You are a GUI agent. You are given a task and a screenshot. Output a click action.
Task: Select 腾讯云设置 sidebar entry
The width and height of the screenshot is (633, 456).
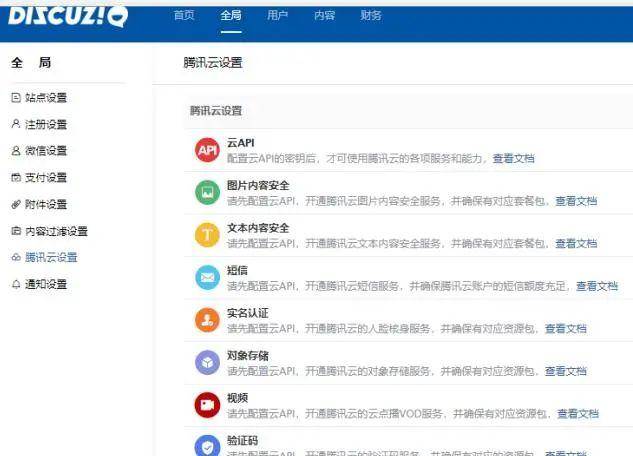click(51, 257)
